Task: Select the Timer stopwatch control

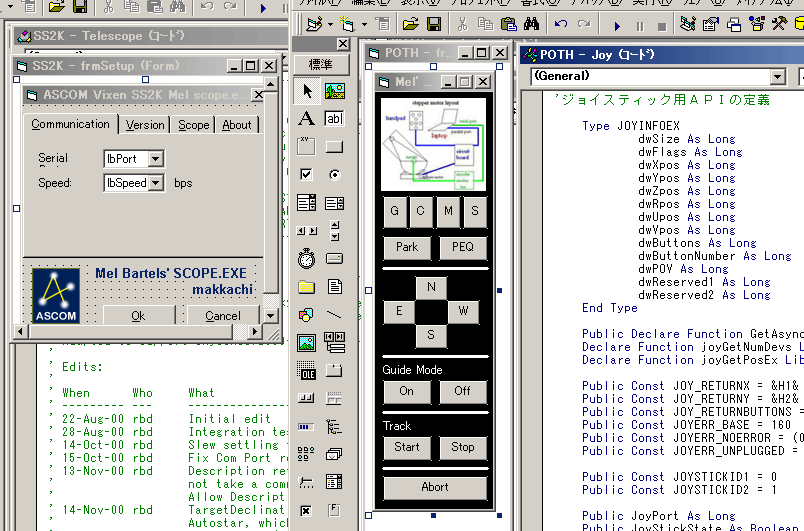Action: coord(307,258)
